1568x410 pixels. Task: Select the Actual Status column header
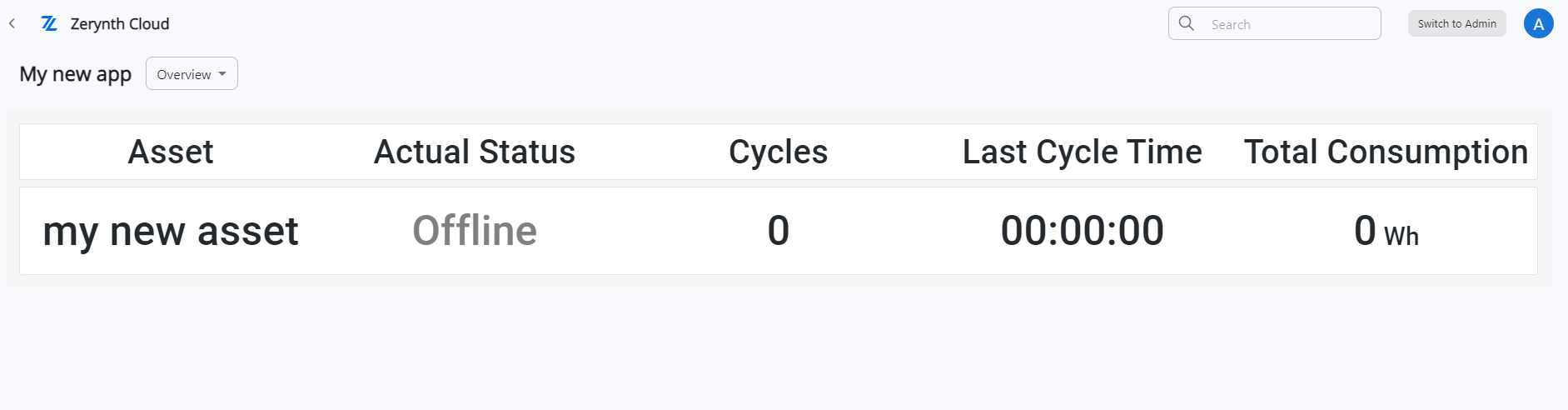475,152
